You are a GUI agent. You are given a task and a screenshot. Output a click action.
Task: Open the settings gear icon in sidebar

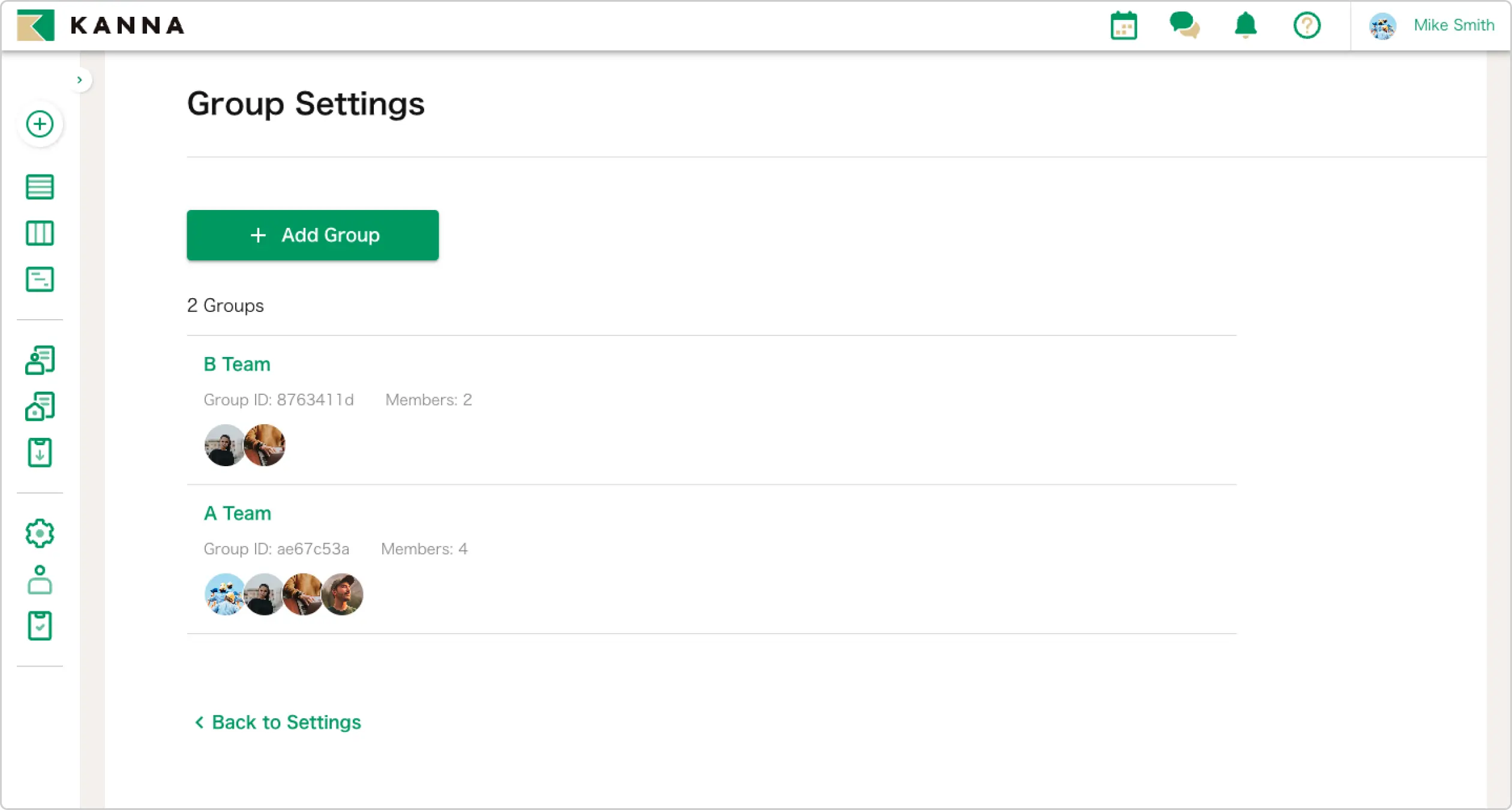click(40, 533)
